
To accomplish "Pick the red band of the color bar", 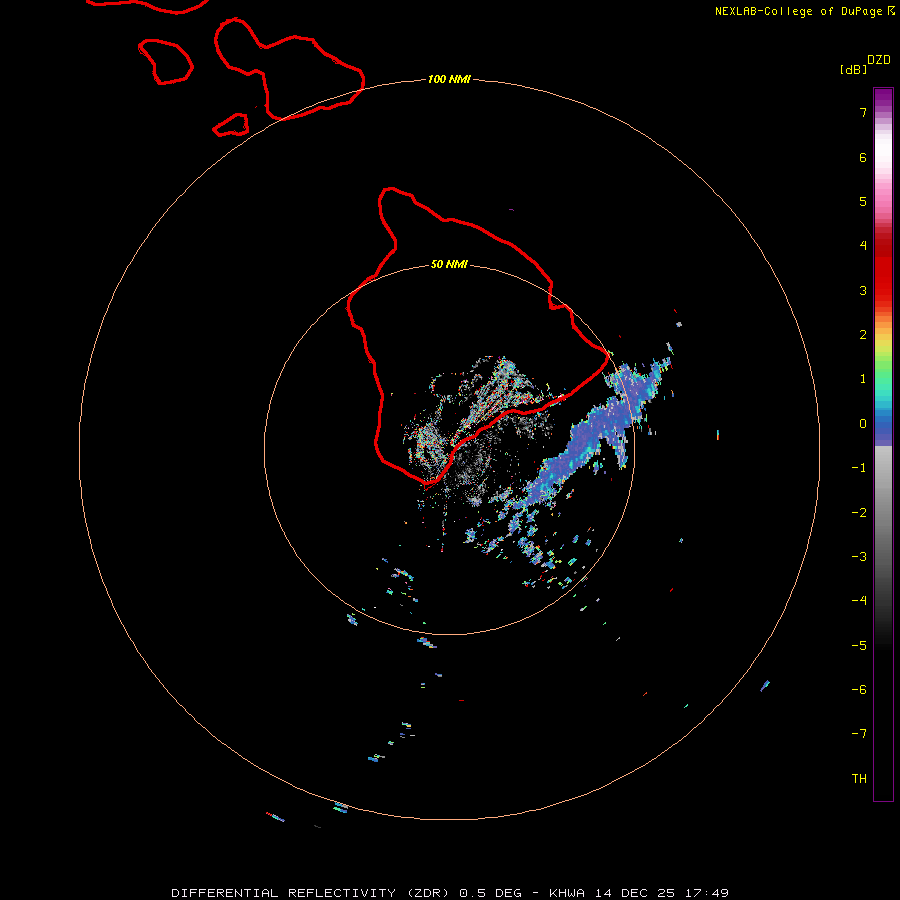I will [x=883, y=267].
